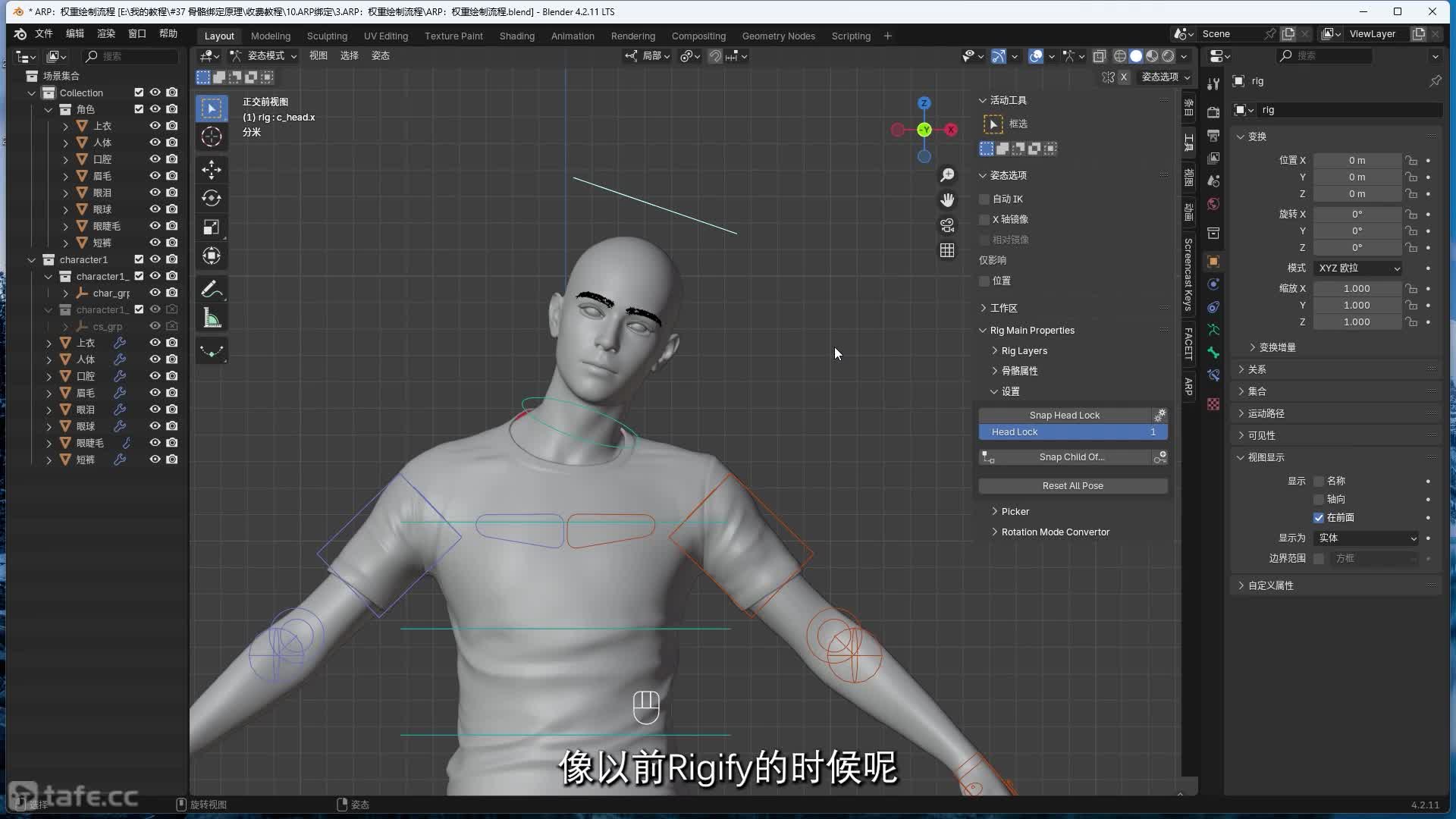The height and width of the screenshot is (819, 1456).
Task: Adjust the Head Lock slider
Action: tap(1072, 431)
